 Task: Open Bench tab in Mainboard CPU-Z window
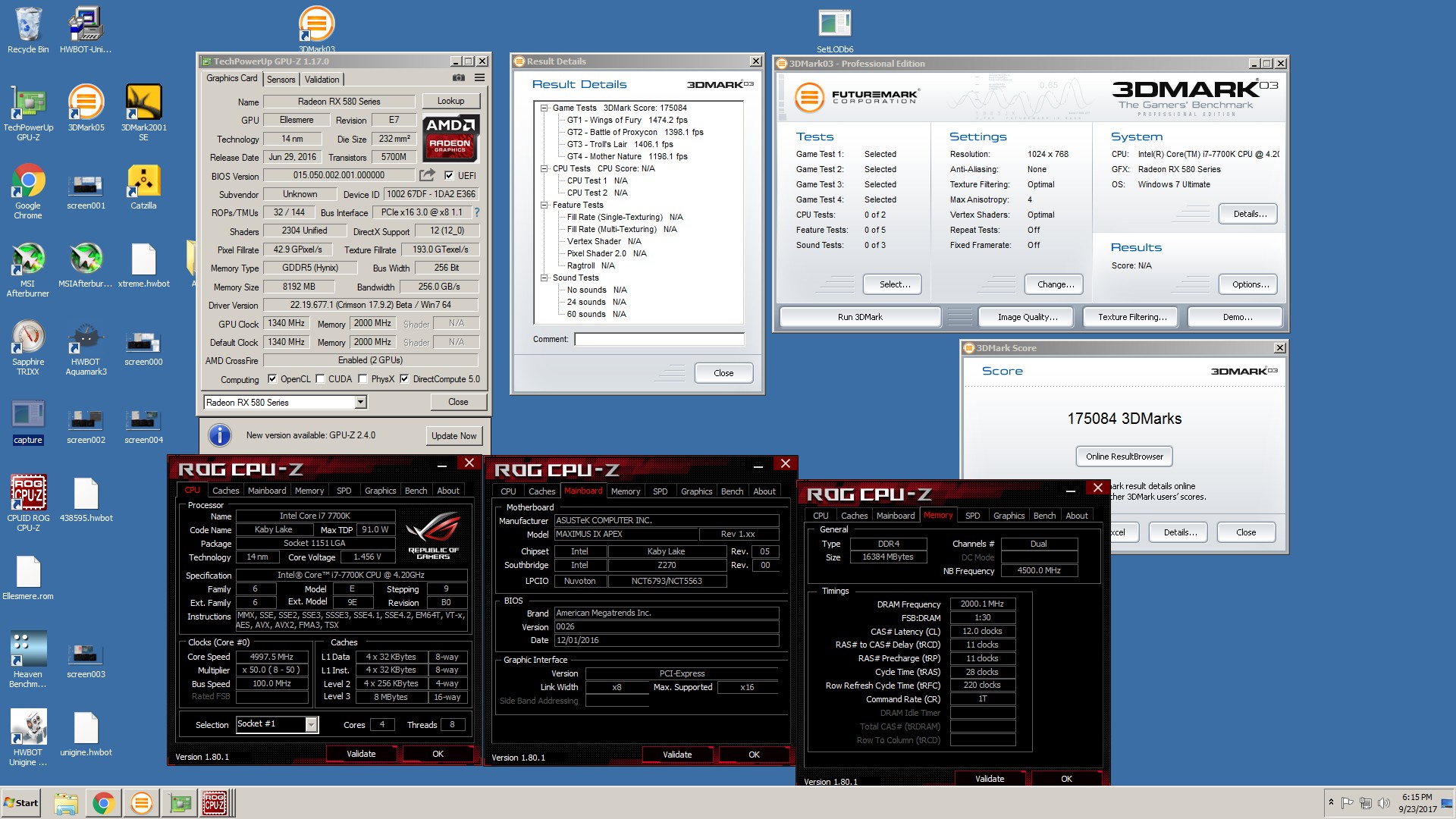pyautogui.click(x=733, y=491)
